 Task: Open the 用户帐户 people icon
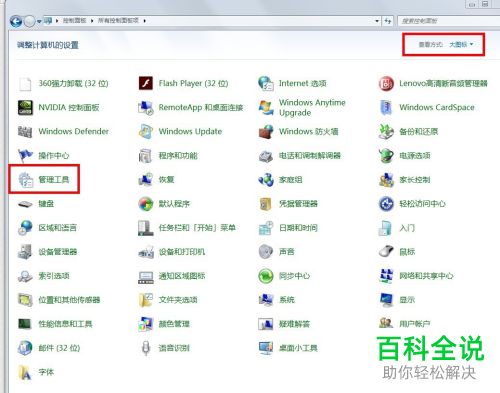point(386,324)
